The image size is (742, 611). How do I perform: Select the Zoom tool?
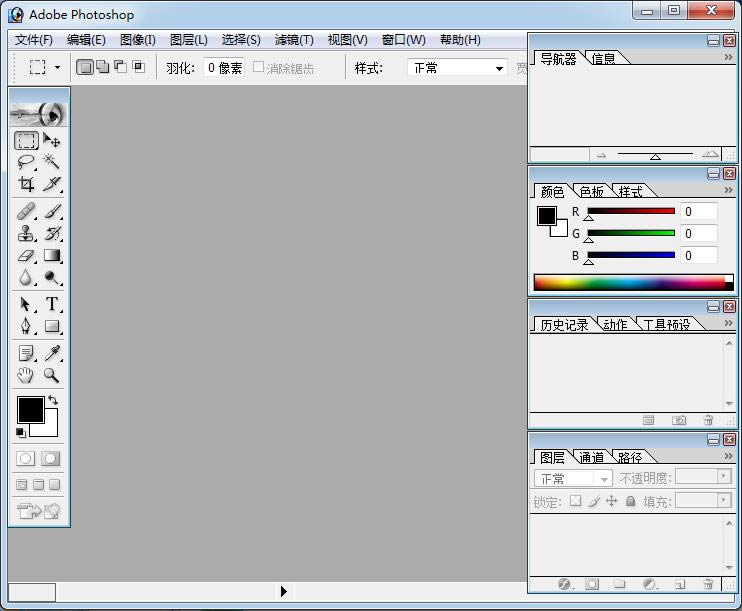coord(52,375)
